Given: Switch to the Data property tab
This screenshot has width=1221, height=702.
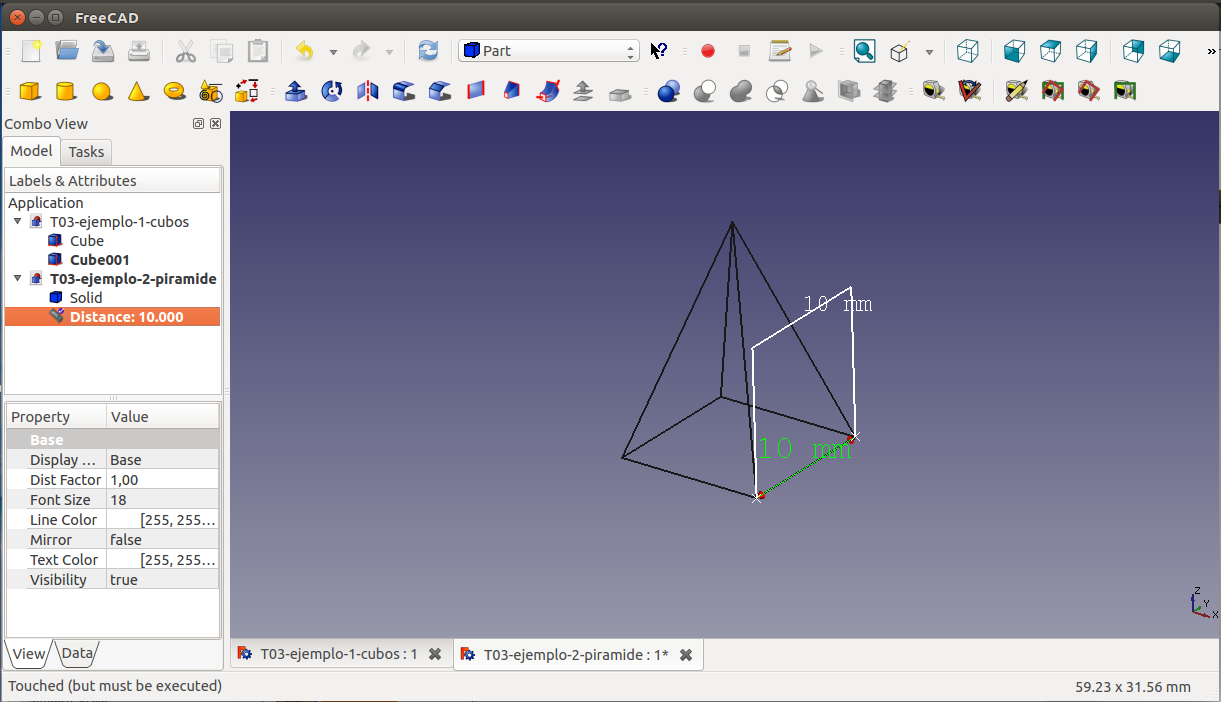Looking at the screenshot, I should (x=77, y=654).
